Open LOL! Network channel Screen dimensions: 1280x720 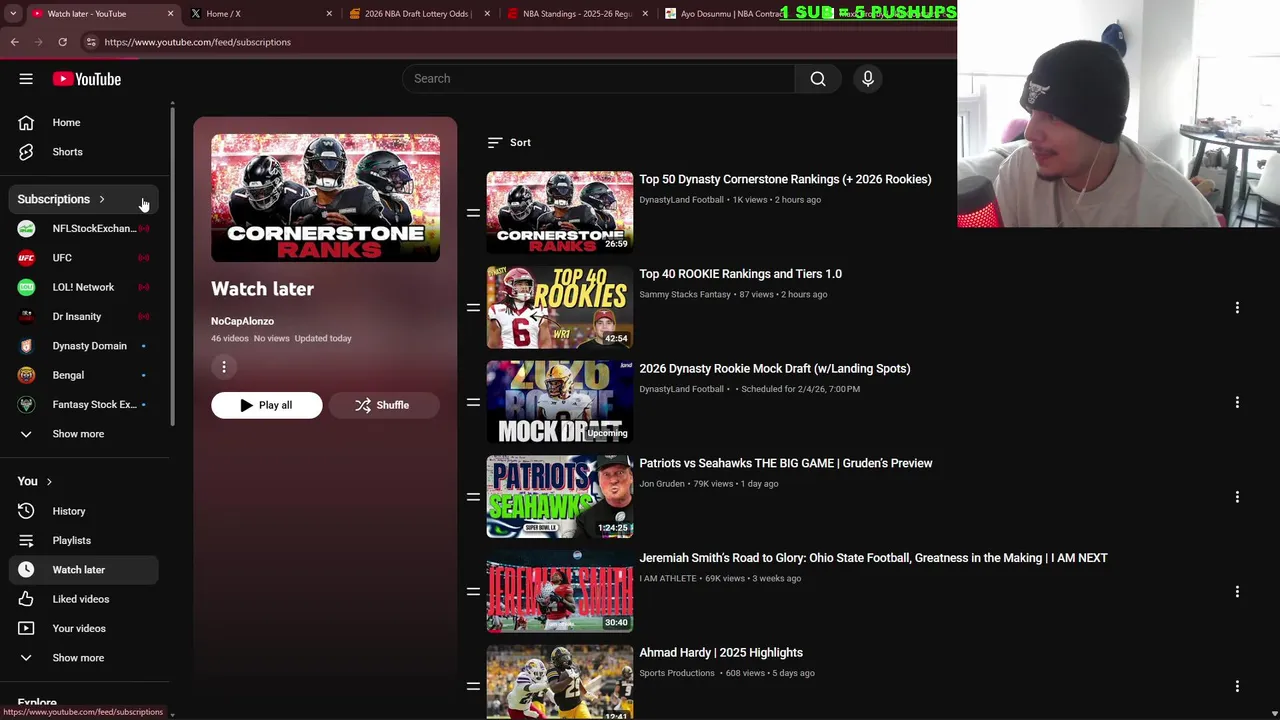(84, 287)
